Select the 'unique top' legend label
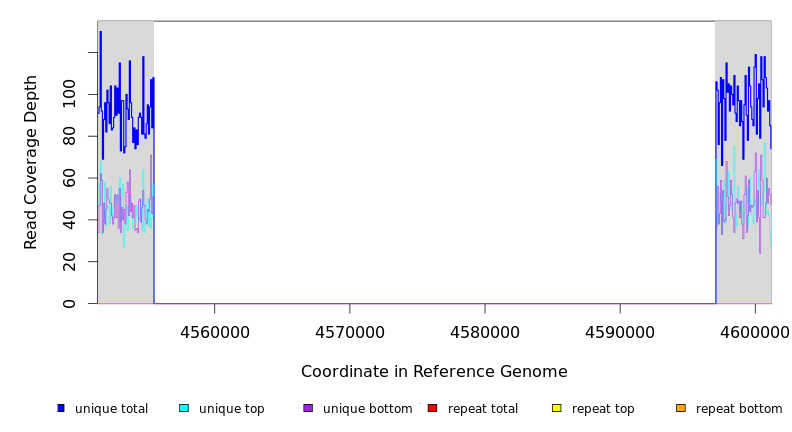 232,409
